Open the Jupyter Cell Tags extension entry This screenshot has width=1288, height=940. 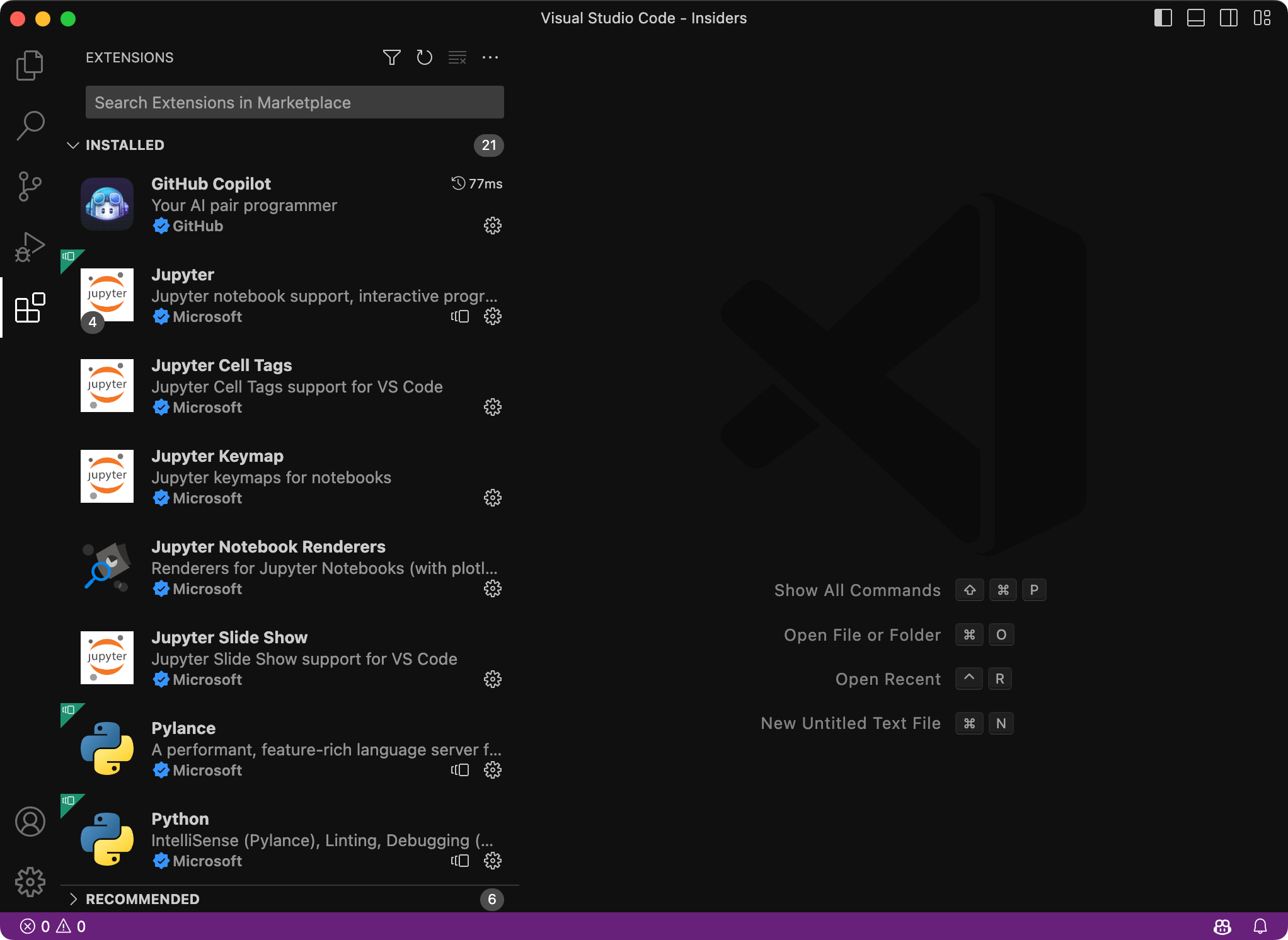[290, 386]
